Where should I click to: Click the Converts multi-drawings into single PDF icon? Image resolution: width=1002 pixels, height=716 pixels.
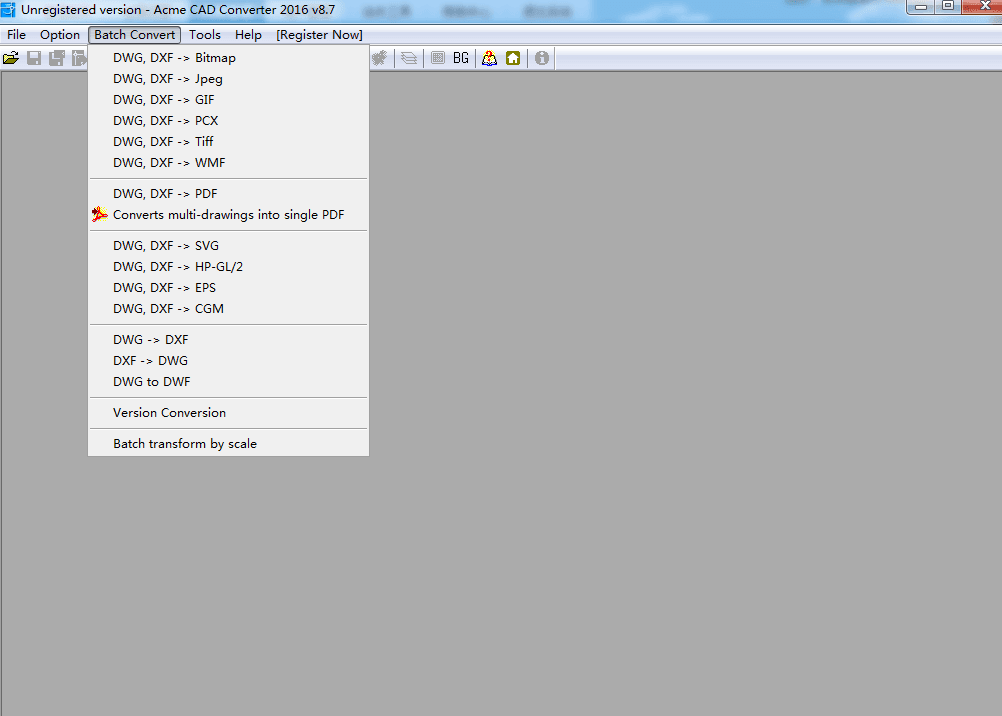tap(98, 214)
